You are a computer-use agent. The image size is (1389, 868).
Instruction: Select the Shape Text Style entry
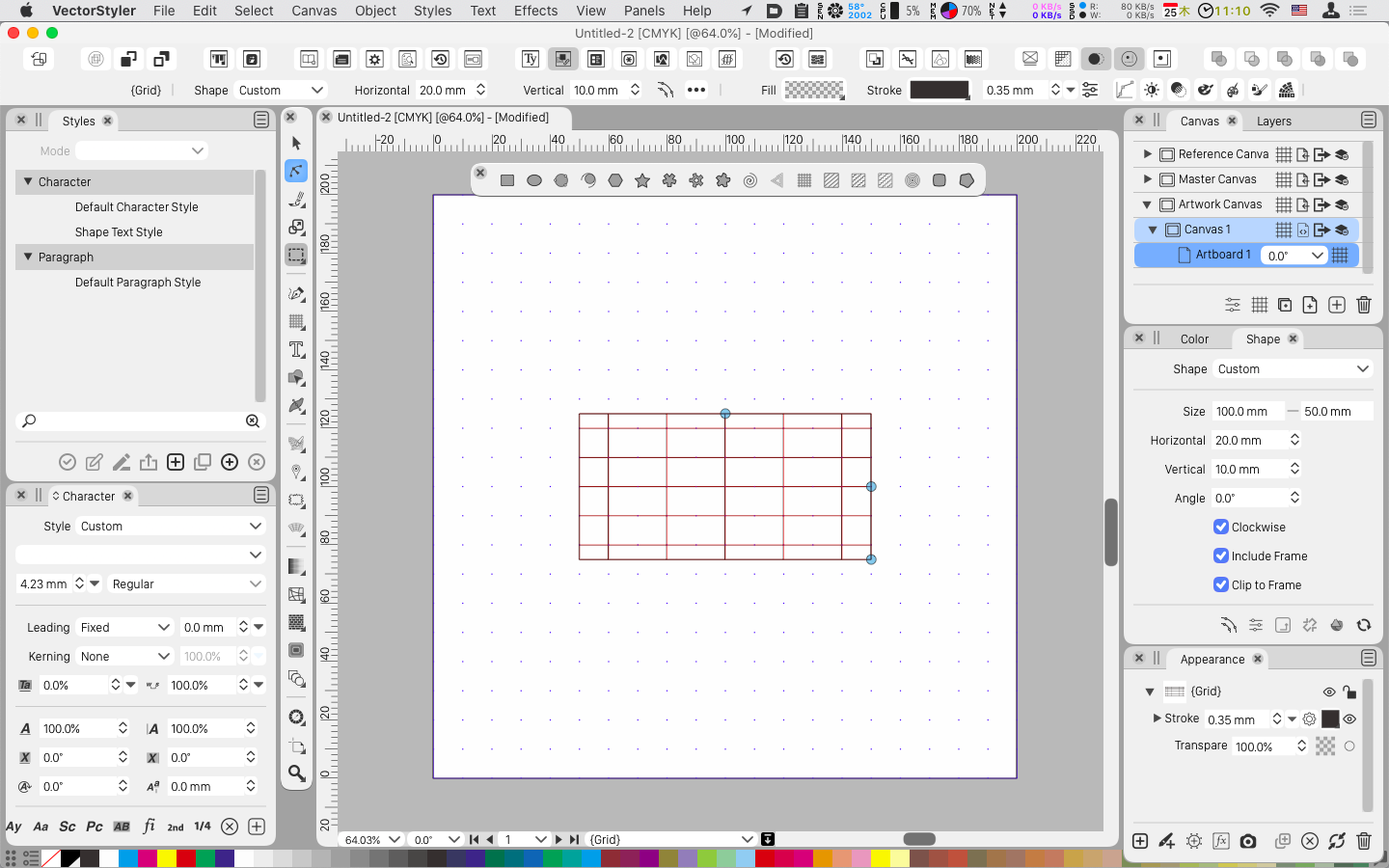point(119,231)
